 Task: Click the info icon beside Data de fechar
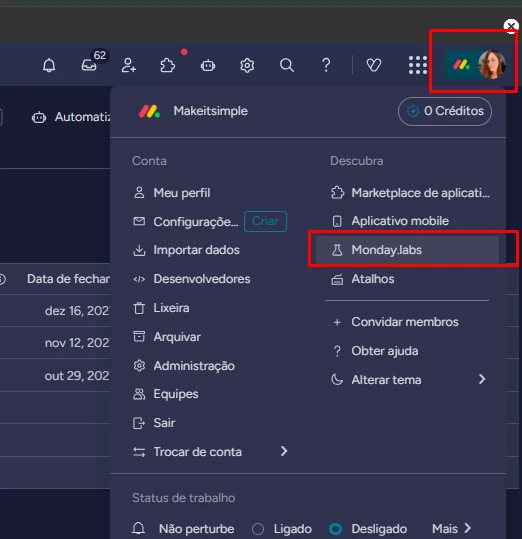2,279
